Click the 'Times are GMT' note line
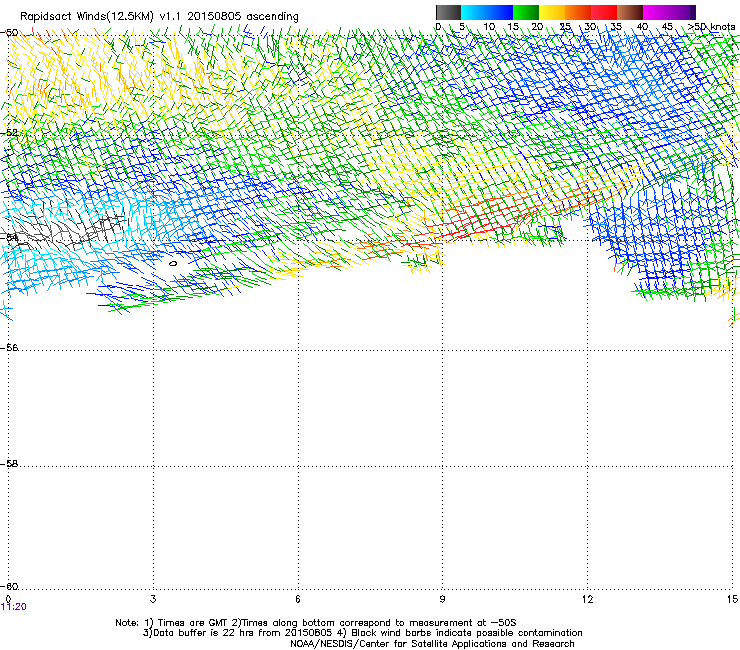Viewport: 740px width, 650px height. 316,623
